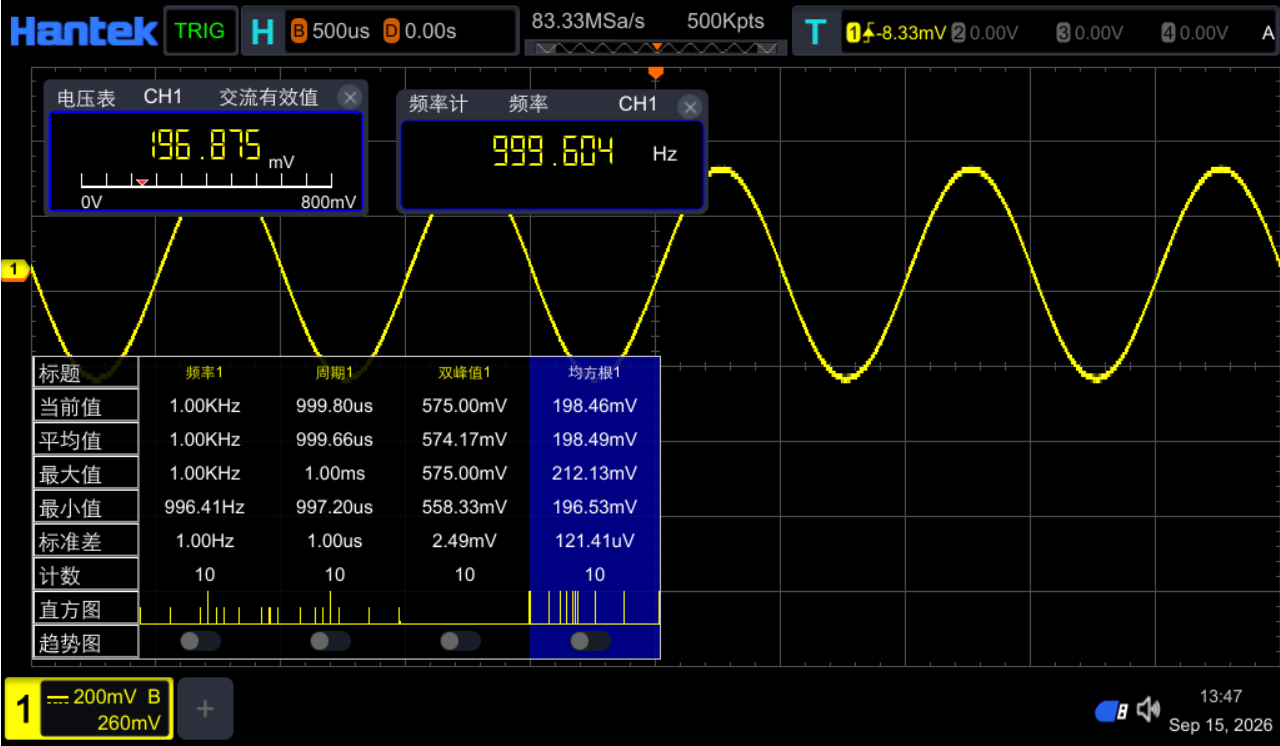
Task: Select the trigger channel 4 badge
Action: (x=1168, y=33)
